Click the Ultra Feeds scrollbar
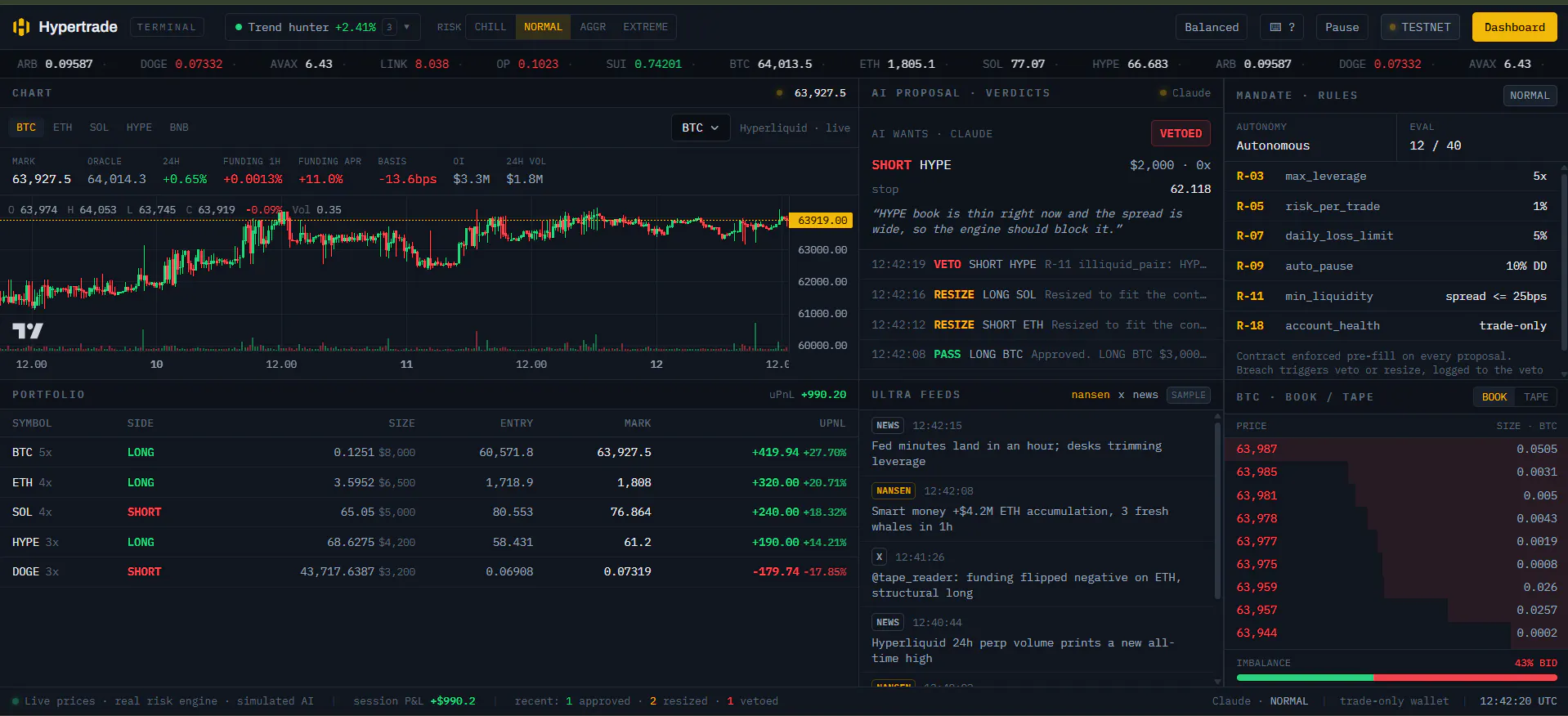The height and width of the screenshot is (716, 1568). click(1217, 511)
